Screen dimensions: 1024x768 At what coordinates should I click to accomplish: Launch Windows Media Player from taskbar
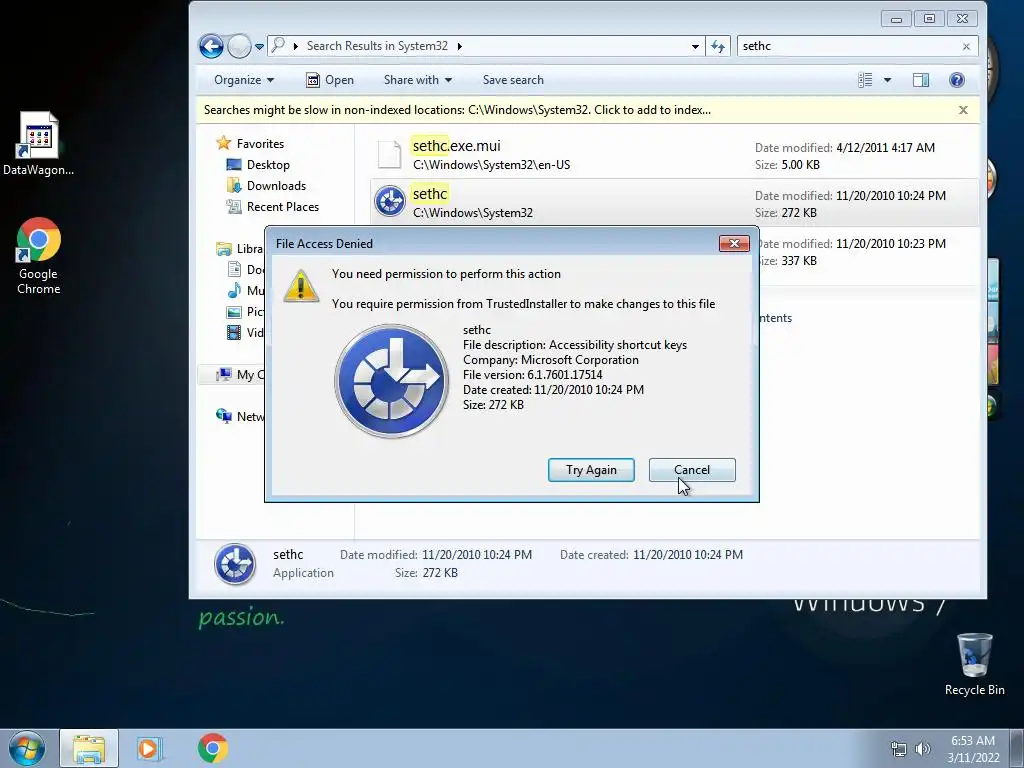coord(149,748)
